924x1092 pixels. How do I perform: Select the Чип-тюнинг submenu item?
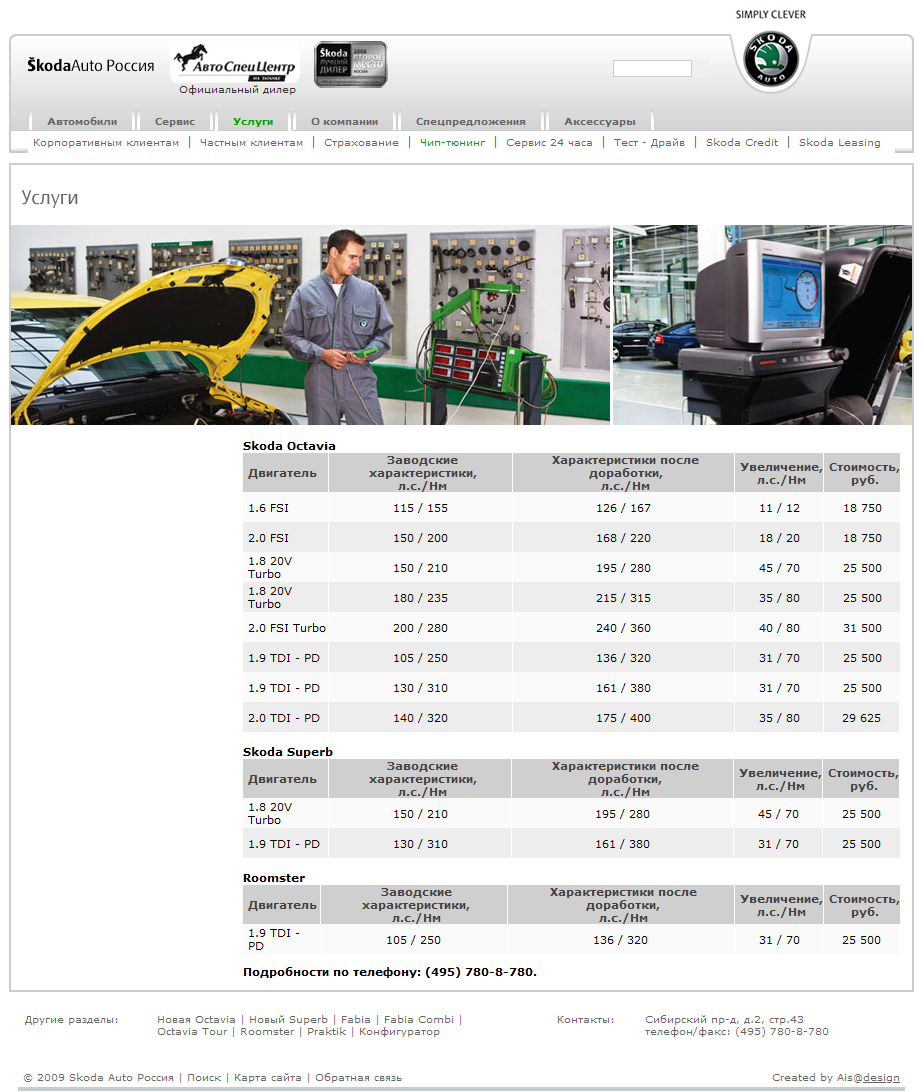(453, 142)
